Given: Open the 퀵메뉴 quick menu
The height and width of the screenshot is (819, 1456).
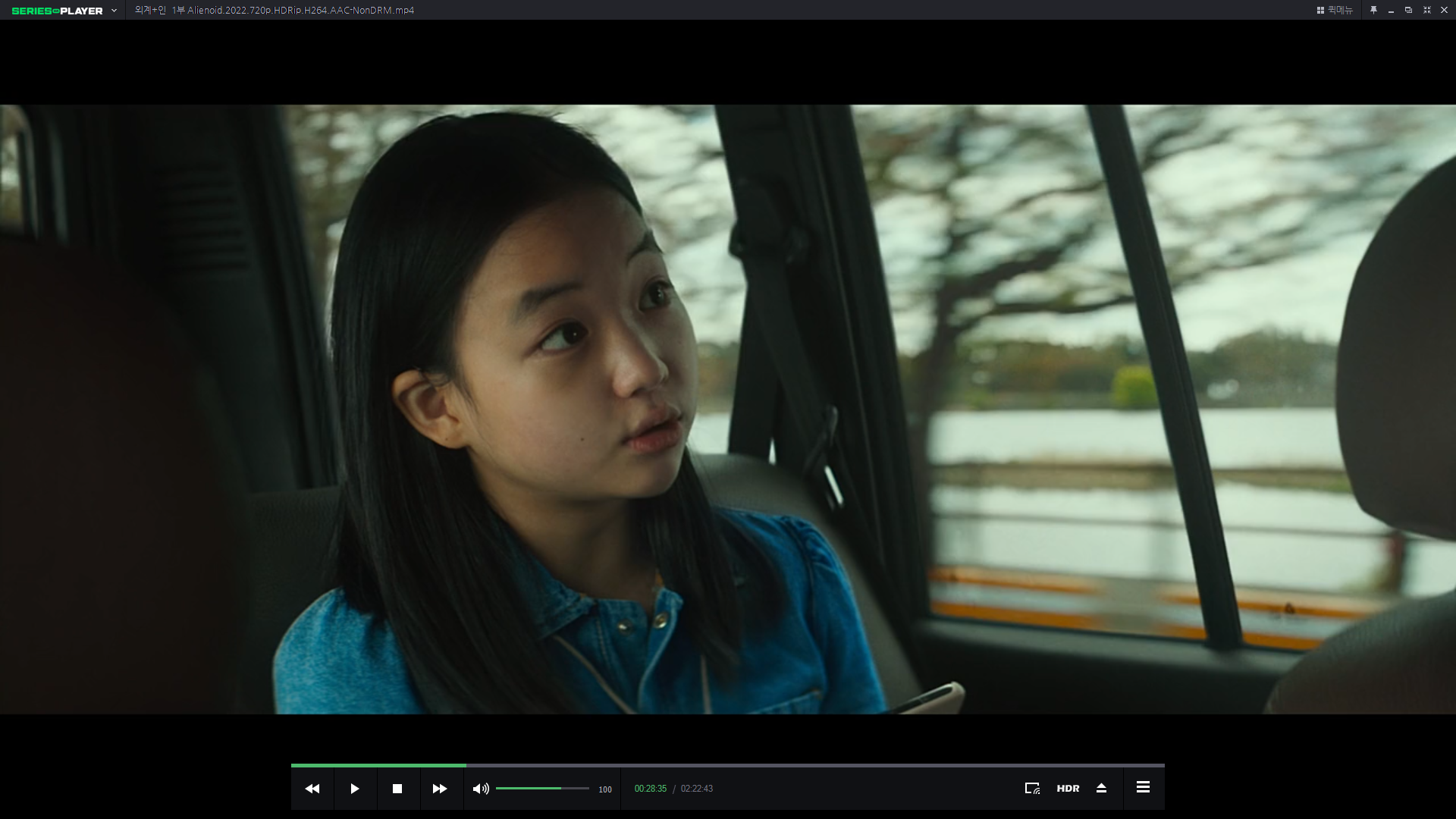Looking at the screenshot, I should pos(1335,10).
